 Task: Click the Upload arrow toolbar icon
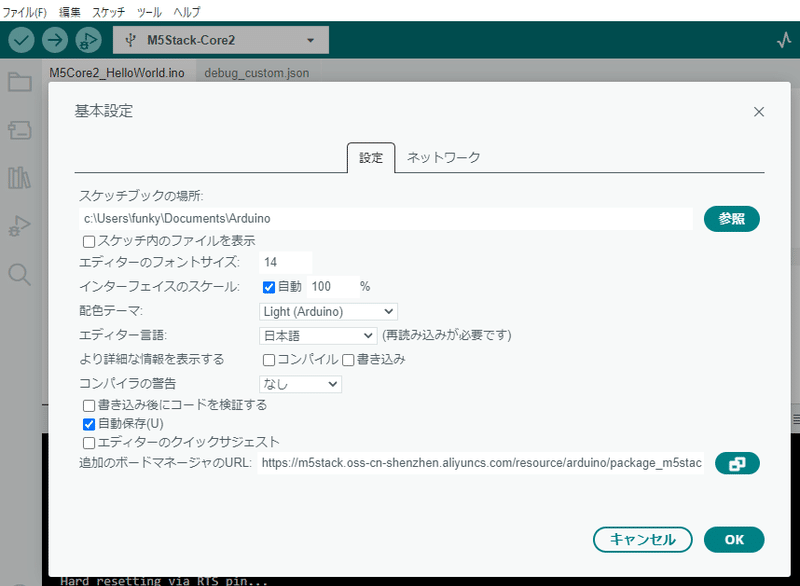(x=55, y=40)
